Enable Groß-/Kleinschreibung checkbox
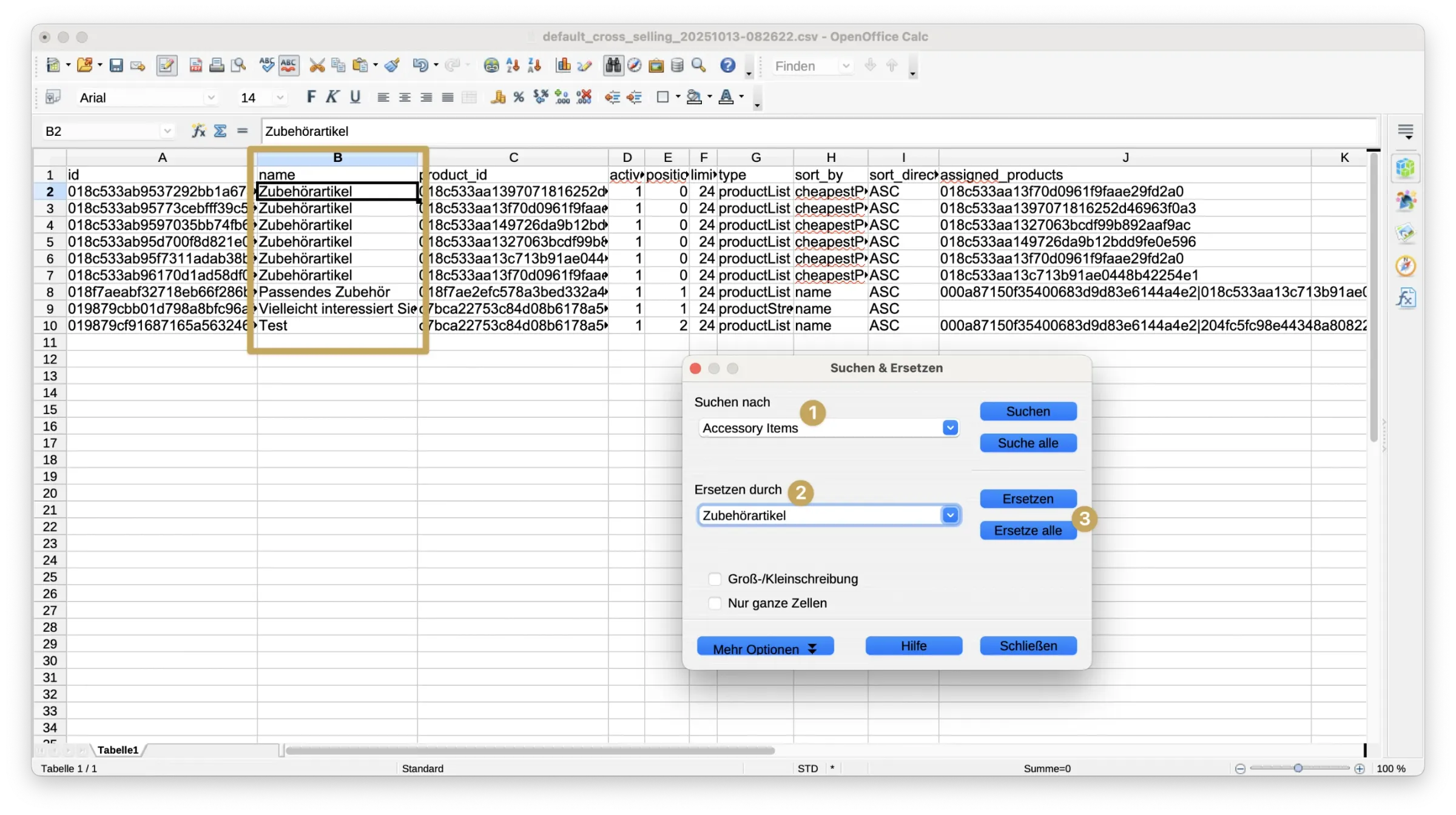Viewport: 1456px width, 815px height. [715, 579]
